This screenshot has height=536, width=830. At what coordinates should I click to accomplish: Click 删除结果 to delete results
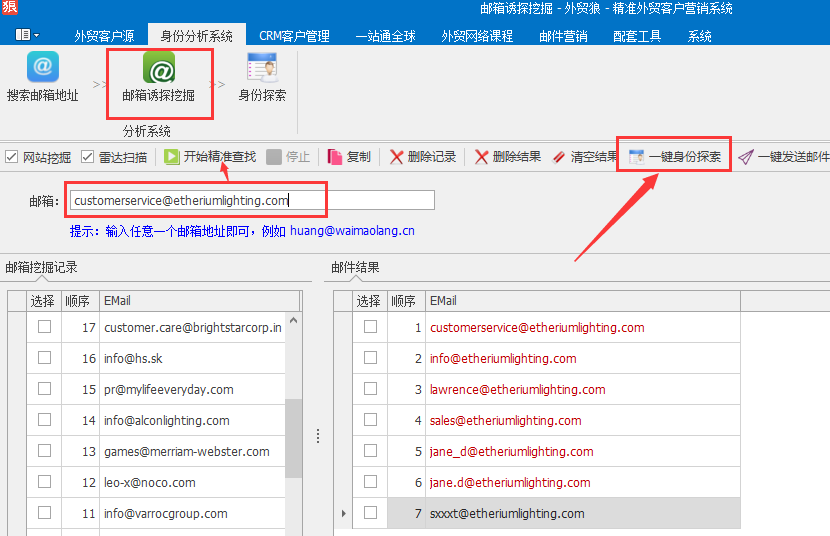[x=508, y=157]
